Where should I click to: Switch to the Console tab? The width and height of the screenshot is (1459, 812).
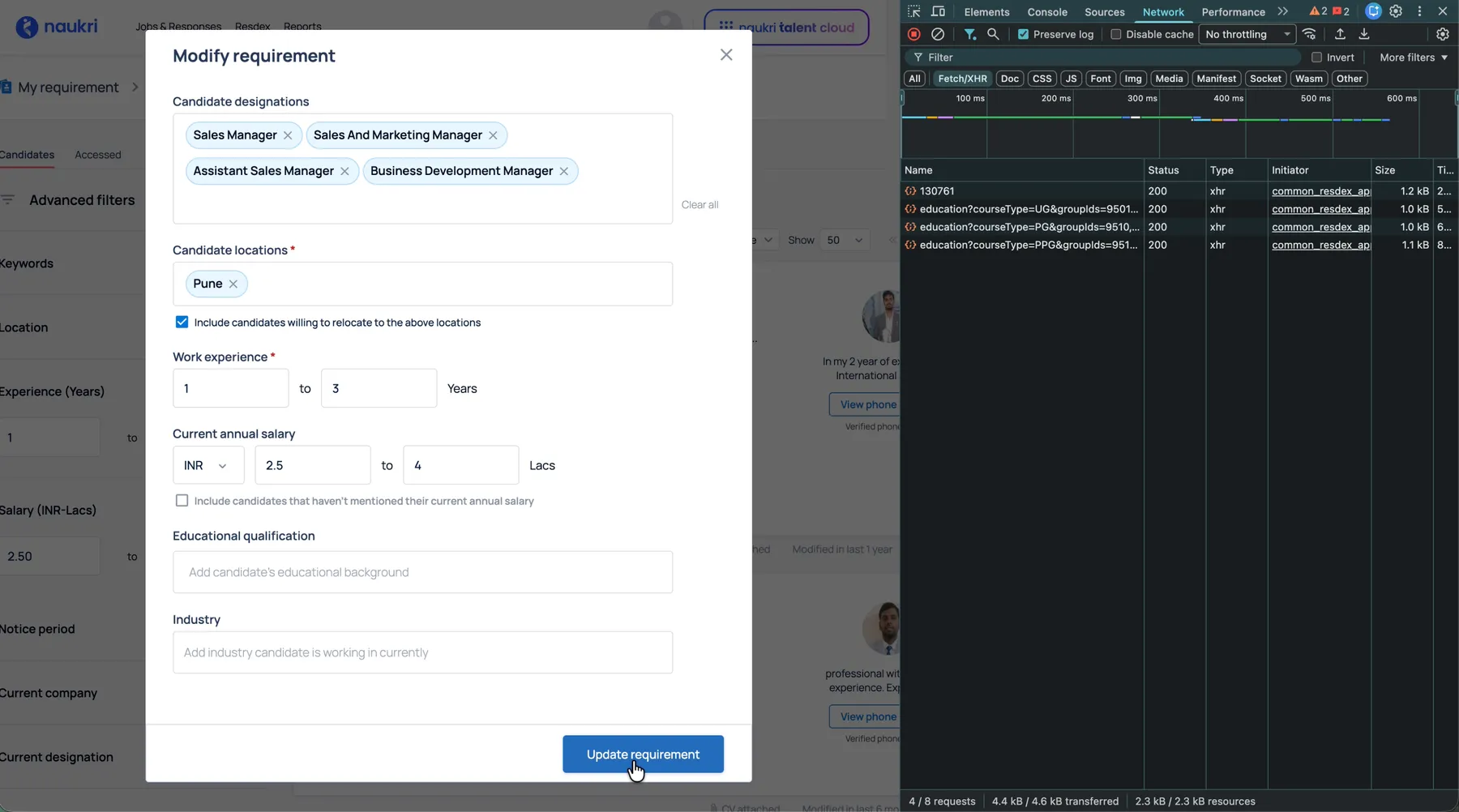click(1046, 12)
